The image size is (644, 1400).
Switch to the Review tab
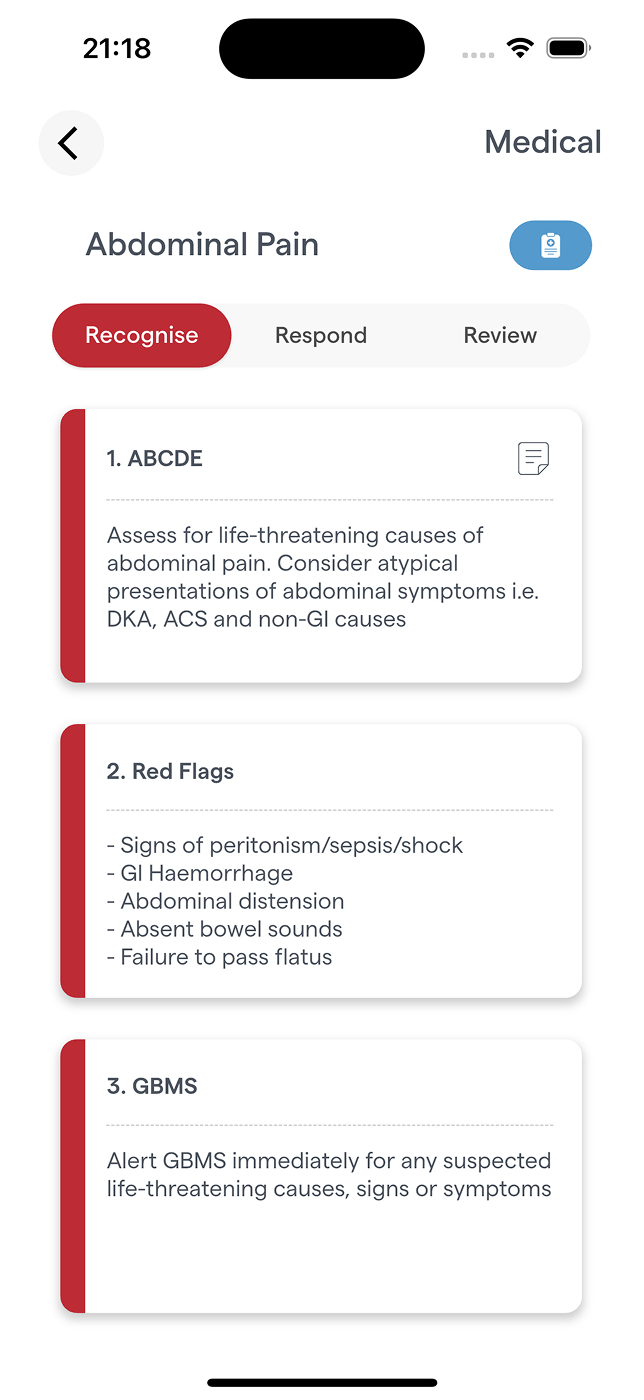pos(500,336)
